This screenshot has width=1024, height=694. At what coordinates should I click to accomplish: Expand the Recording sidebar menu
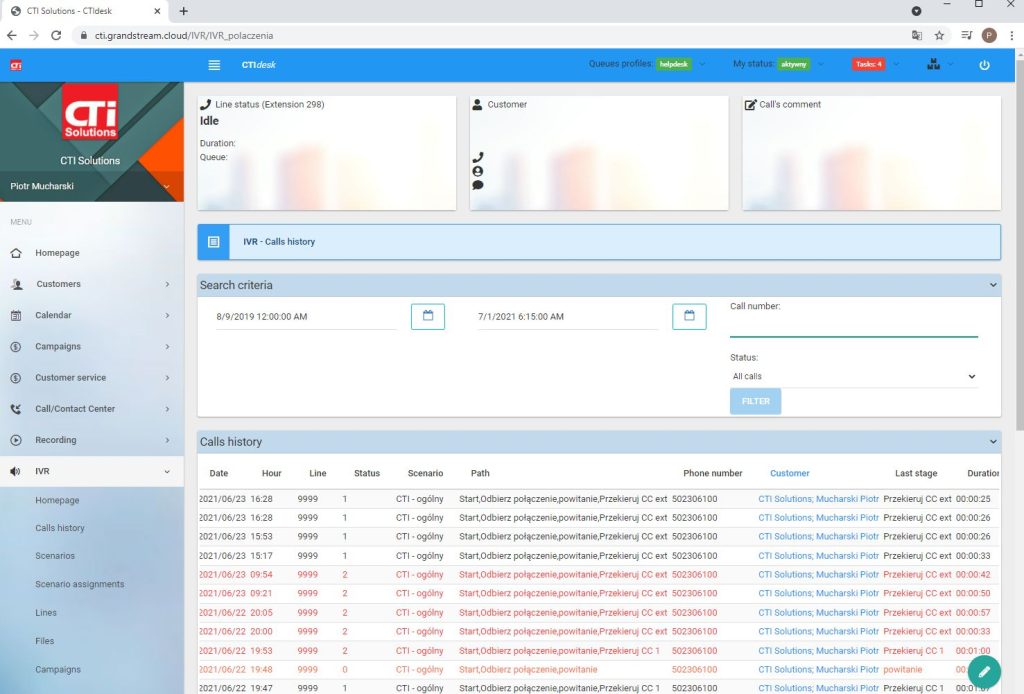(91, 440)
